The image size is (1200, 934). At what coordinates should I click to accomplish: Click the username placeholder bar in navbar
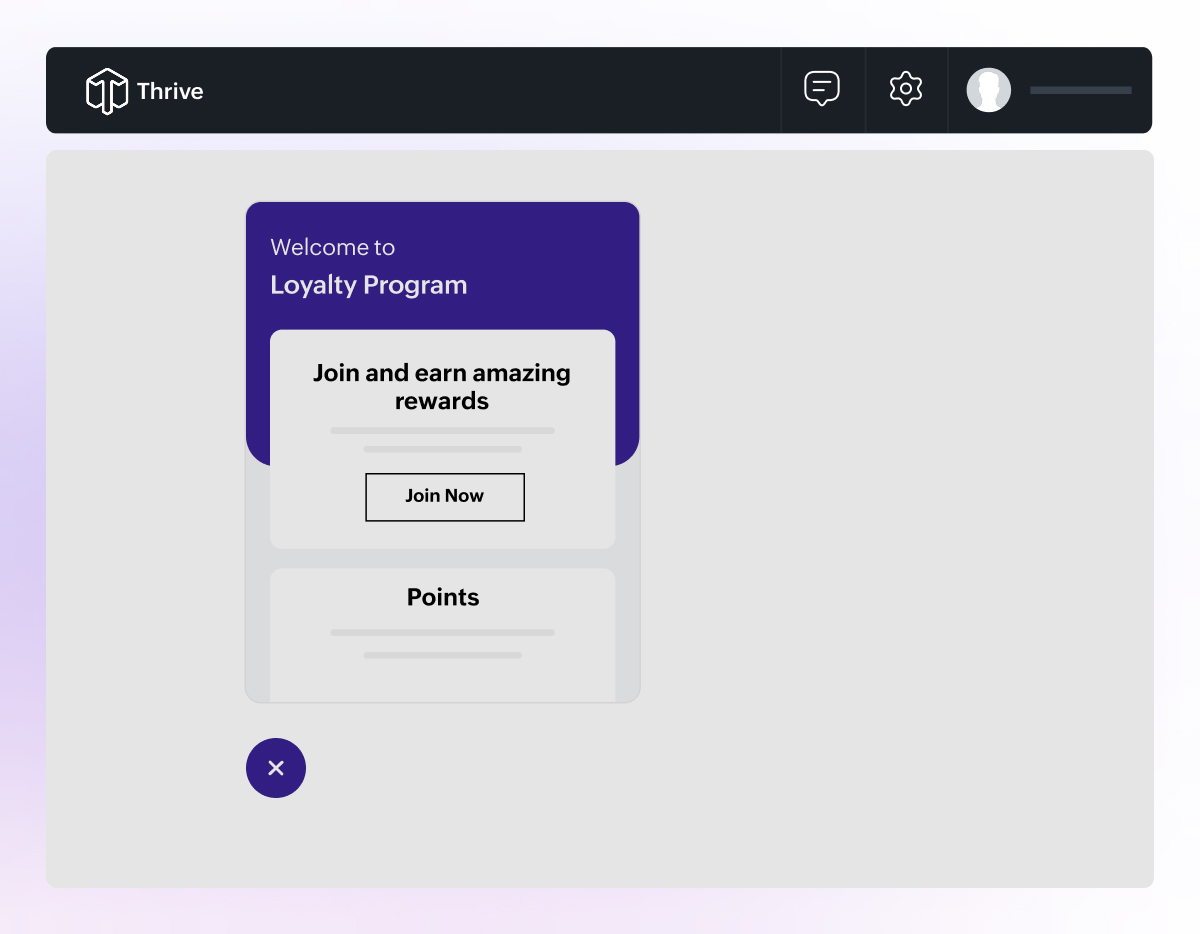(1080, 90)
